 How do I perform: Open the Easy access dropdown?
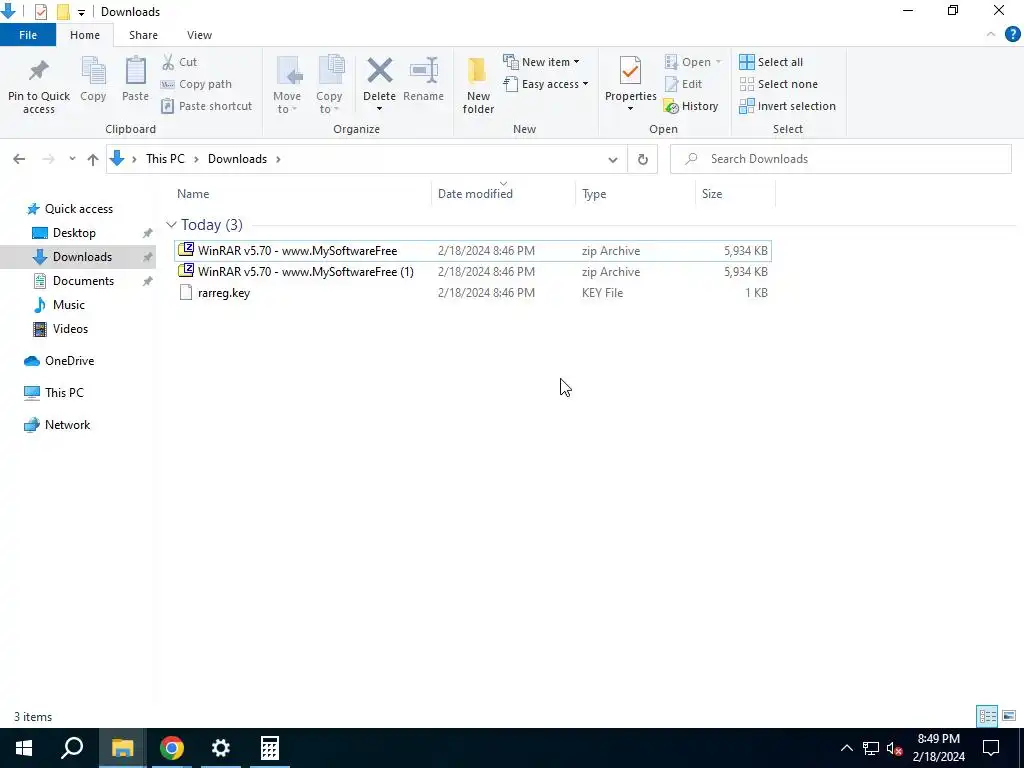point(546,84)
